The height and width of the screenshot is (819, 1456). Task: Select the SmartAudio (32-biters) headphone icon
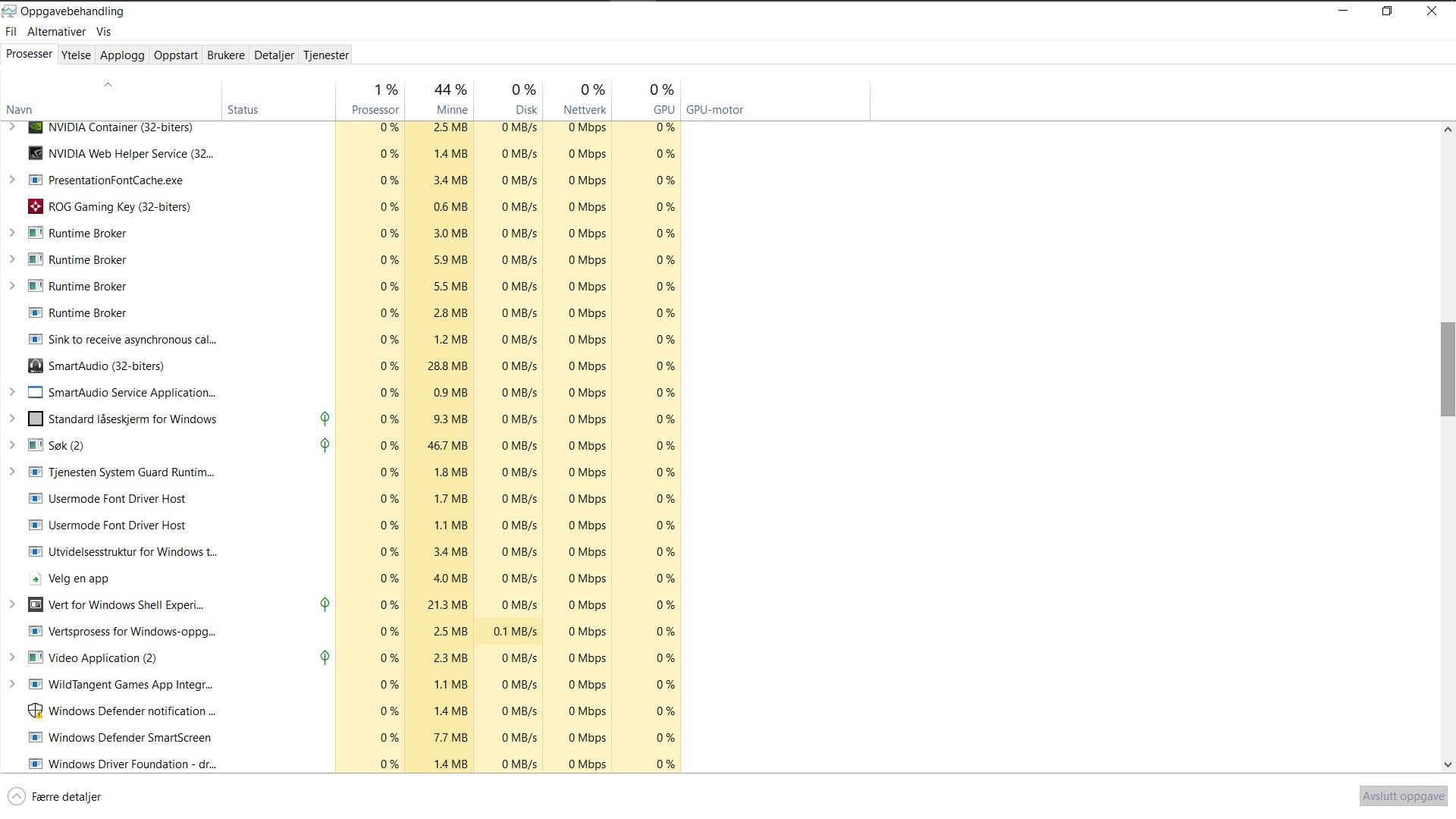35,366
